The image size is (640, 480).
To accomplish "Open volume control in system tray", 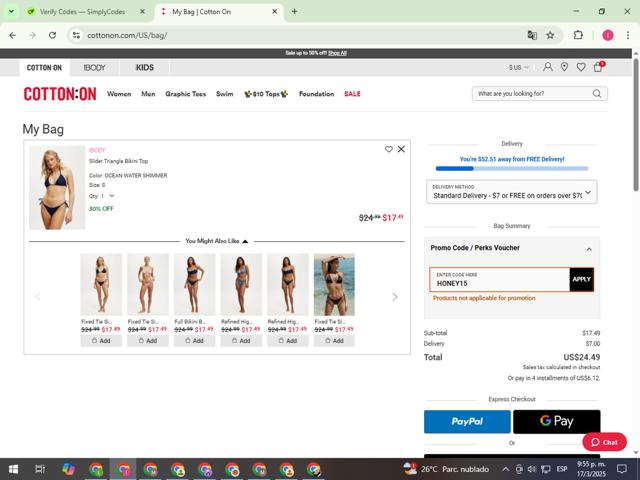I will coord(532,469).
